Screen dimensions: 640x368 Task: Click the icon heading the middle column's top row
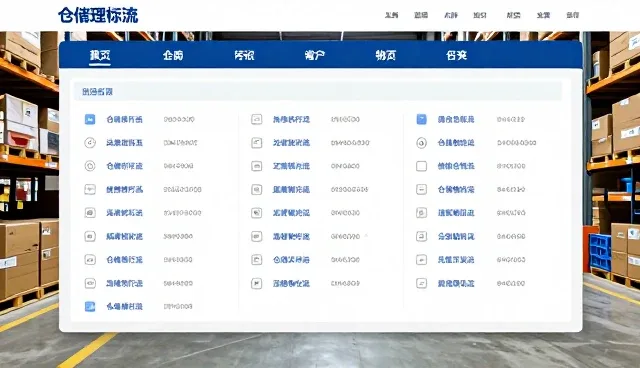point(256,119)
